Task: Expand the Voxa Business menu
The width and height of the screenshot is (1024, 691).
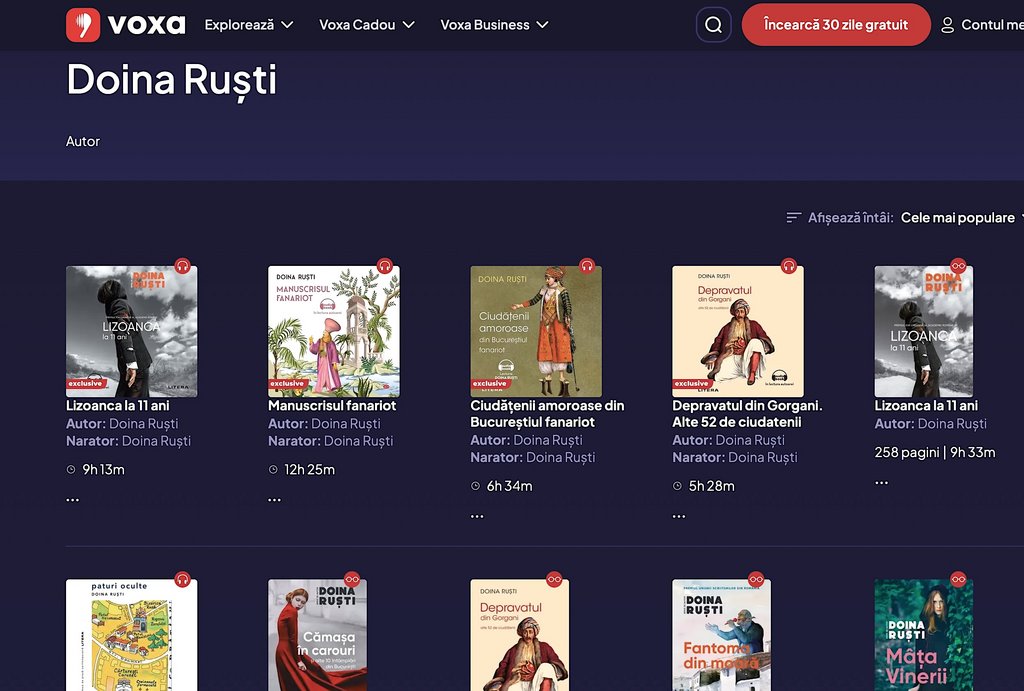Action: click(x=494, y=25)
